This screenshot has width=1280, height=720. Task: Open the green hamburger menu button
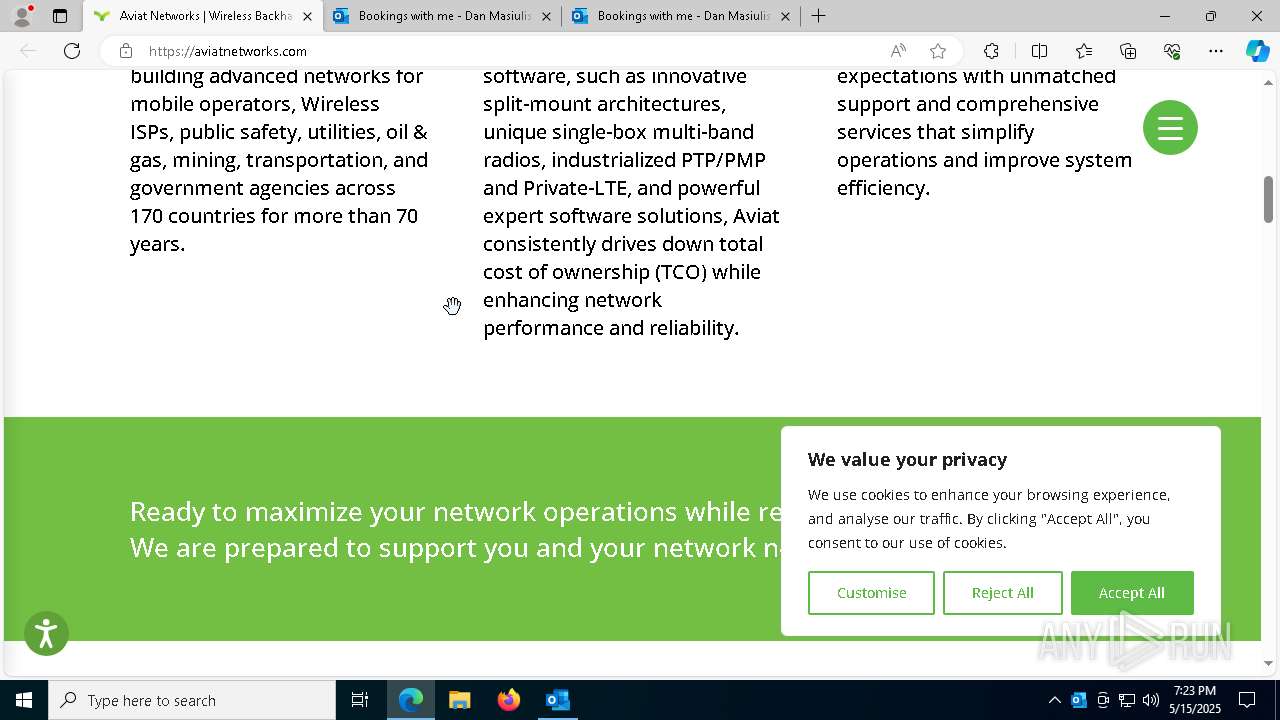tap(1170, 127)
